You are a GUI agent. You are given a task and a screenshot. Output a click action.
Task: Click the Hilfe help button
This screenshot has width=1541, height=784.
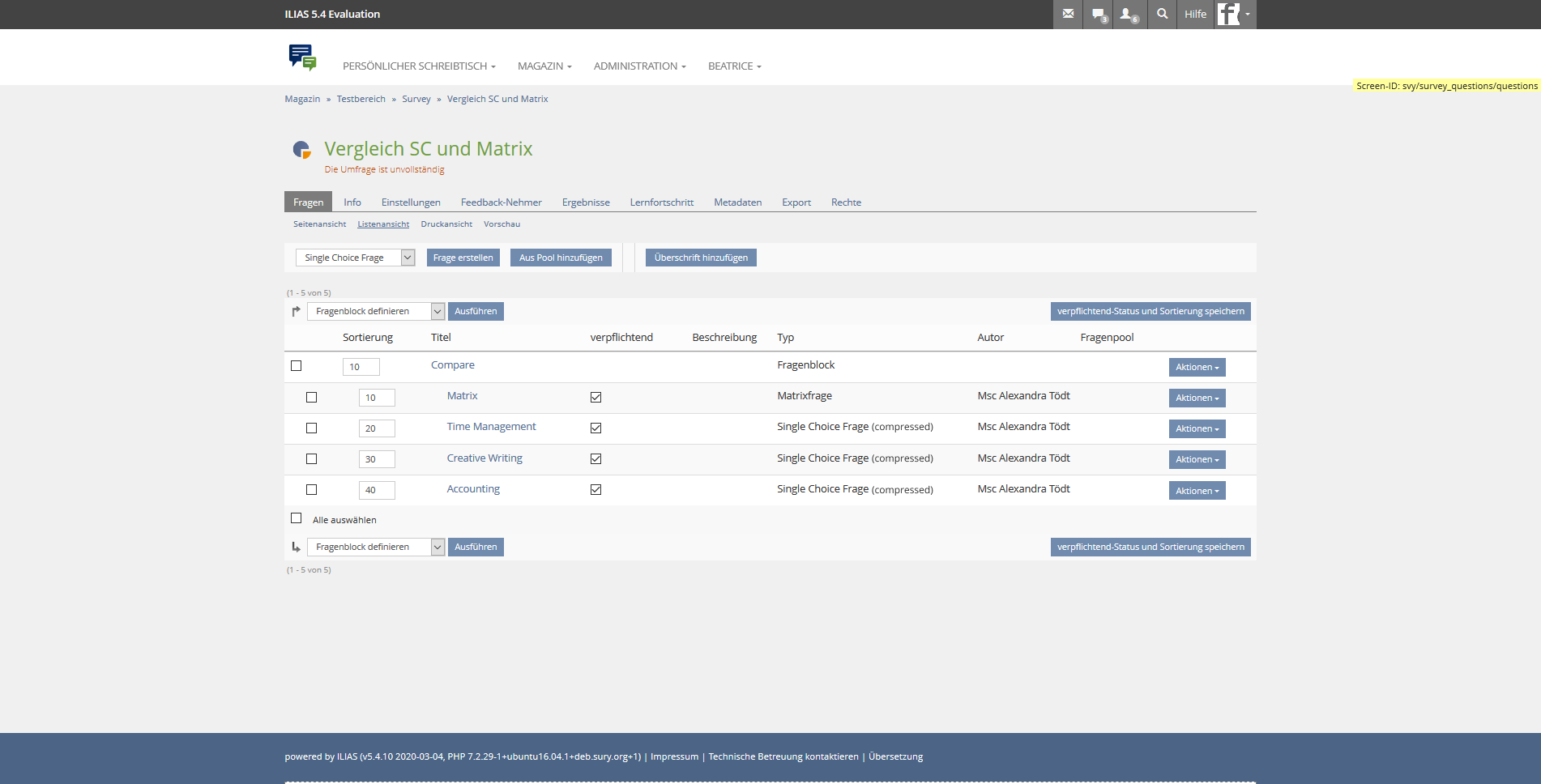(x=1195, y=14)
